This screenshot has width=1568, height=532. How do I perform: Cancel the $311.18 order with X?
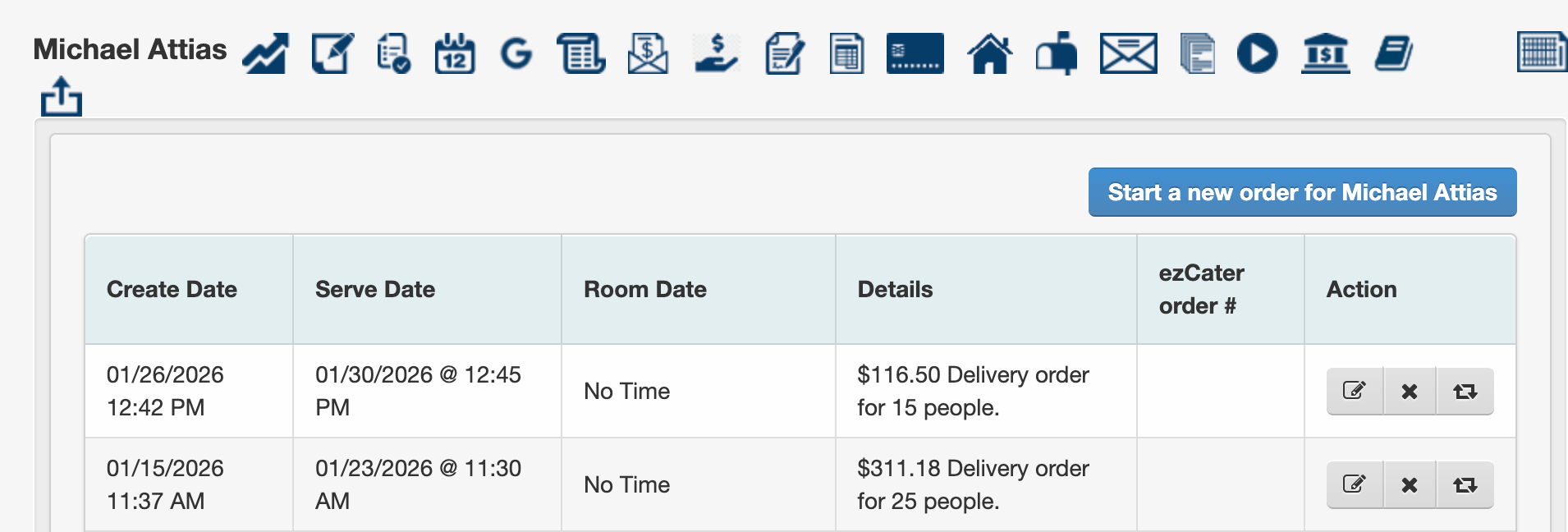(x=1410, y=484)
